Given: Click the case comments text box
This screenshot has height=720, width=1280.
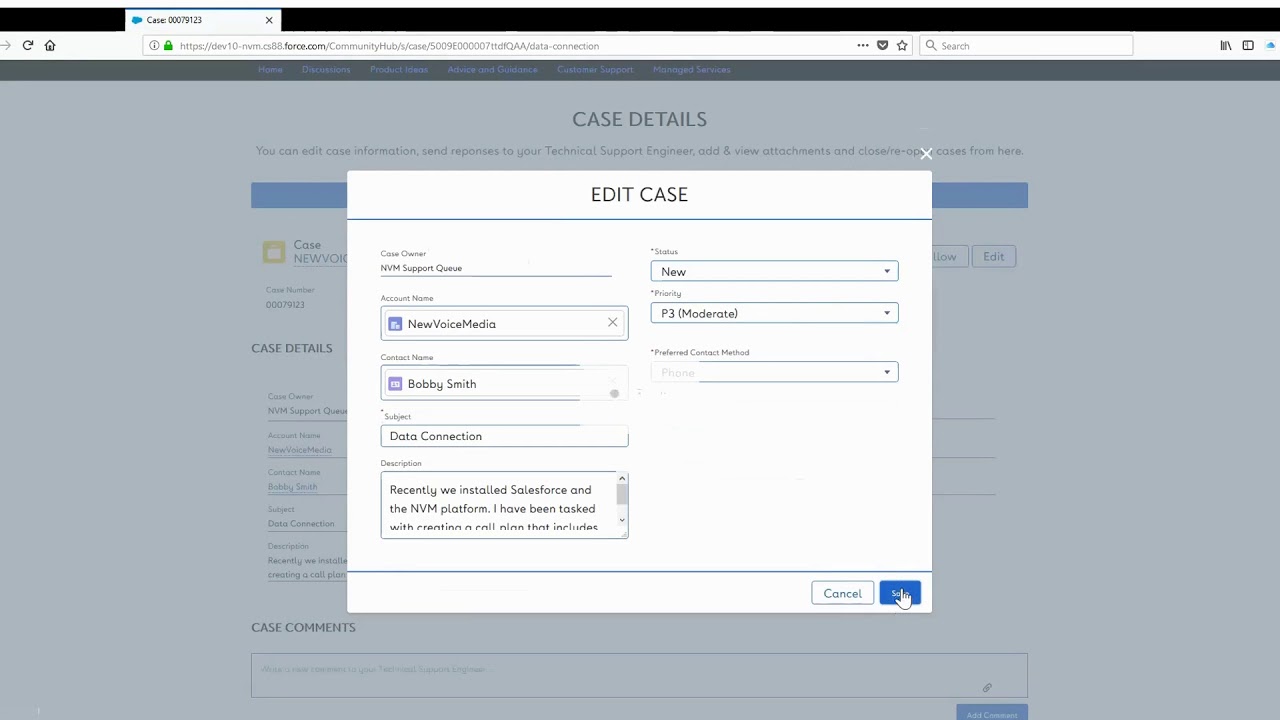Looking at the screenshot, I should (x=639, y=675).
